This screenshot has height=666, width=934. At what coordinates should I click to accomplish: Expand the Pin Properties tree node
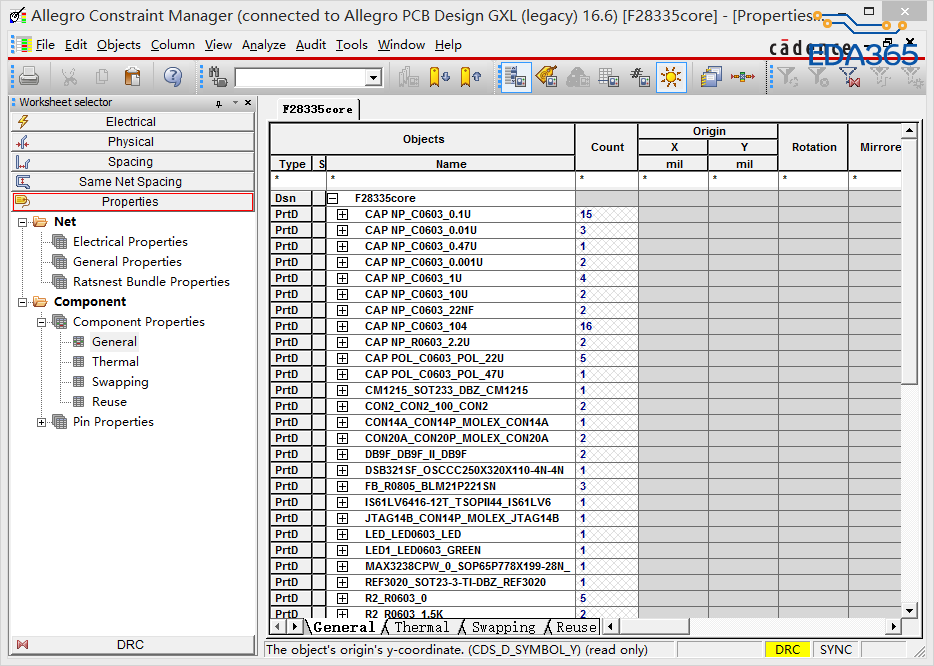[x=42, y=422]
